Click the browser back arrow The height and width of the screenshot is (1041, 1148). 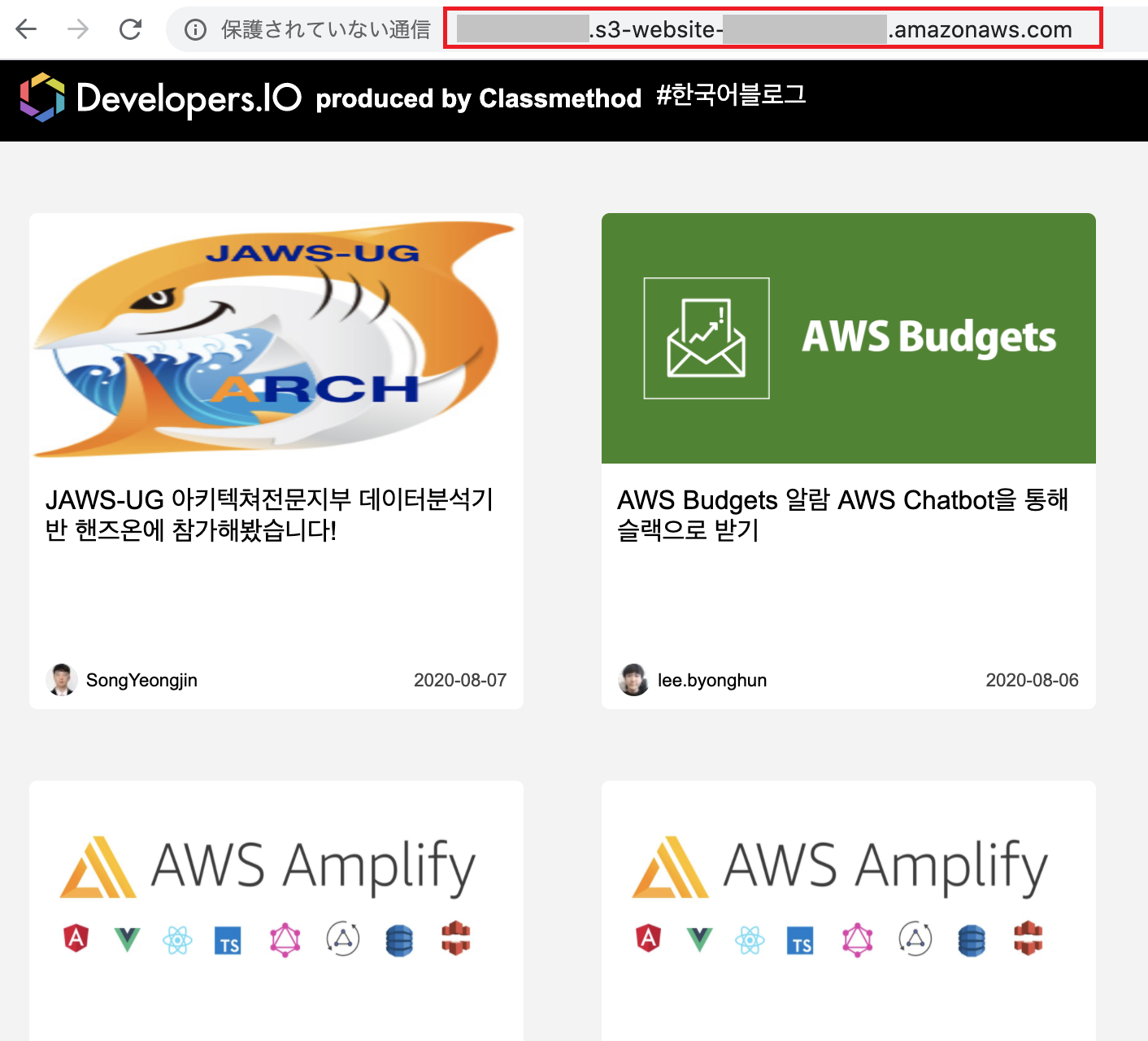tap(26, 29)
